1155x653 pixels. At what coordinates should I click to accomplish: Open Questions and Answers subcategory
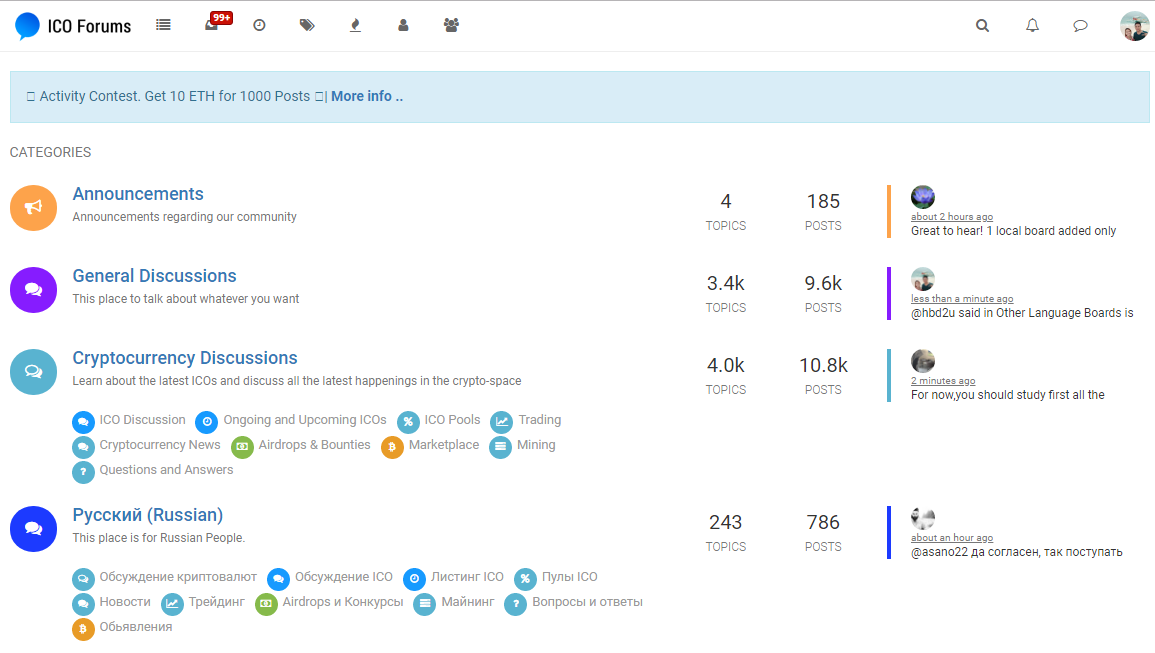166,469
